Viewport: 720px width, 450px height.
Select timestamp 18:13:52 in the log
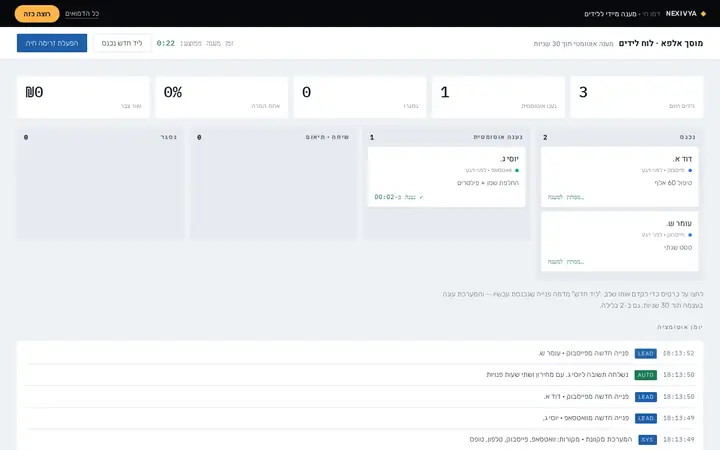click(x=679, y=354)
